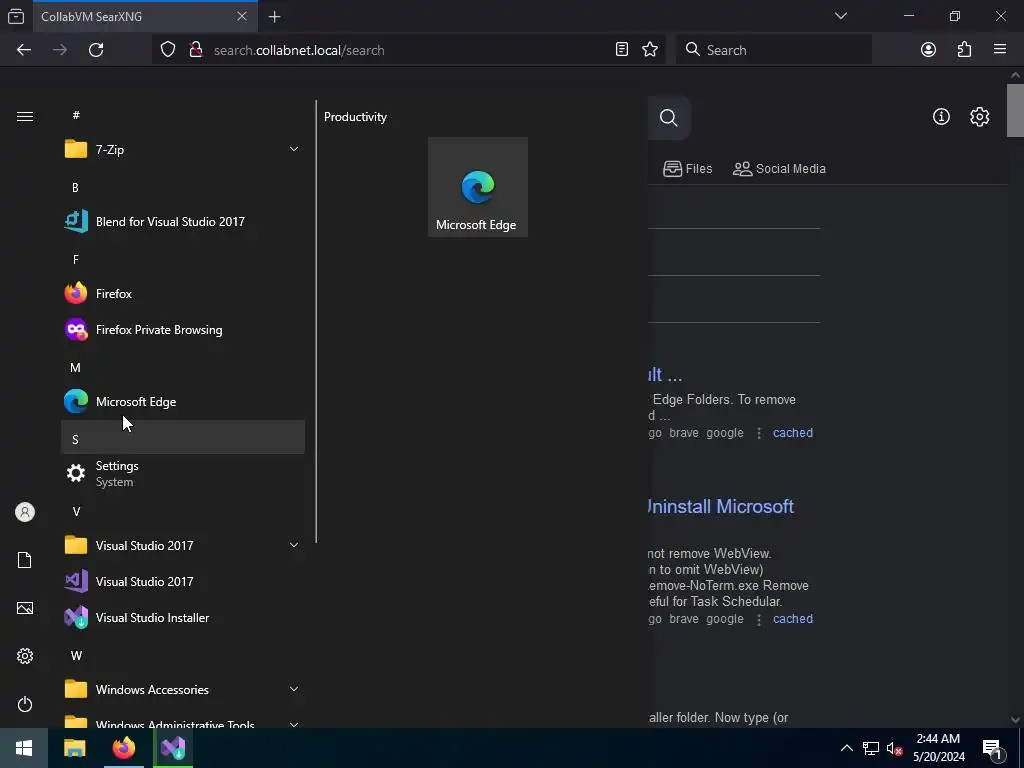Click the SearXNG search magnifier button

tap(669, 118)
